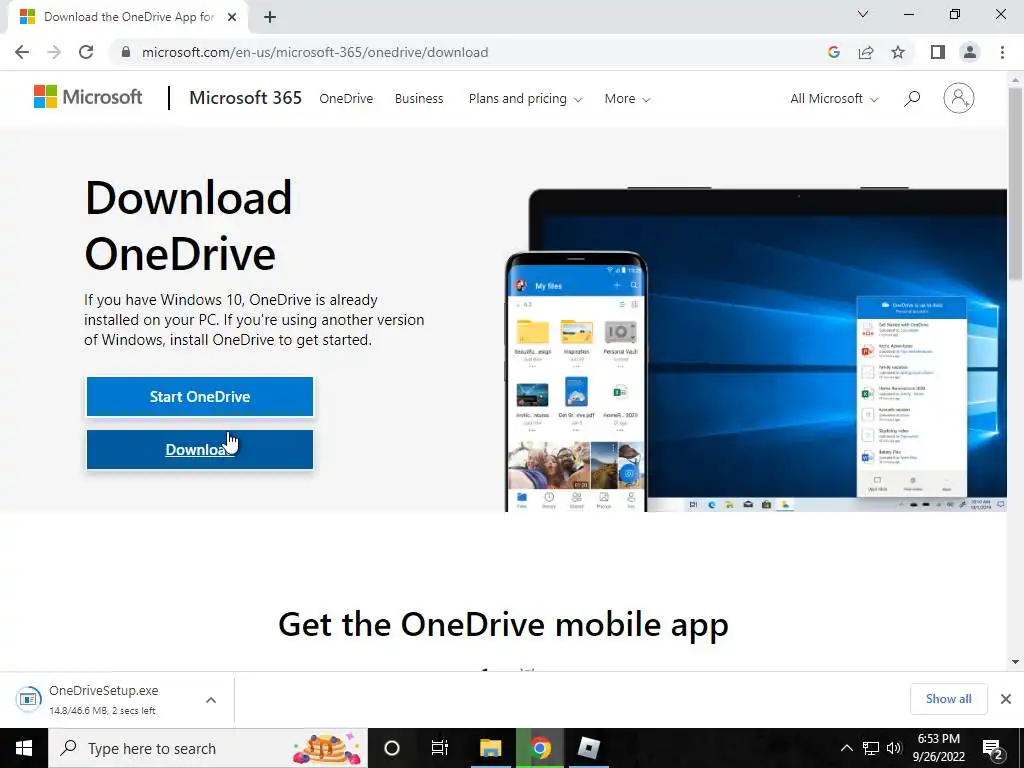Click Show all downloads
The width and height of the screenshot is (1024, 768).
[x=948, y=699]
